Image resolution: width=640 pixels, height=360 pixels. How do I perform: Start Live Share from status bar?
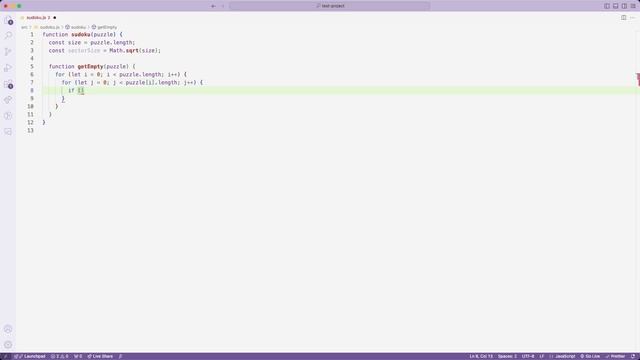tap(100, 356)
